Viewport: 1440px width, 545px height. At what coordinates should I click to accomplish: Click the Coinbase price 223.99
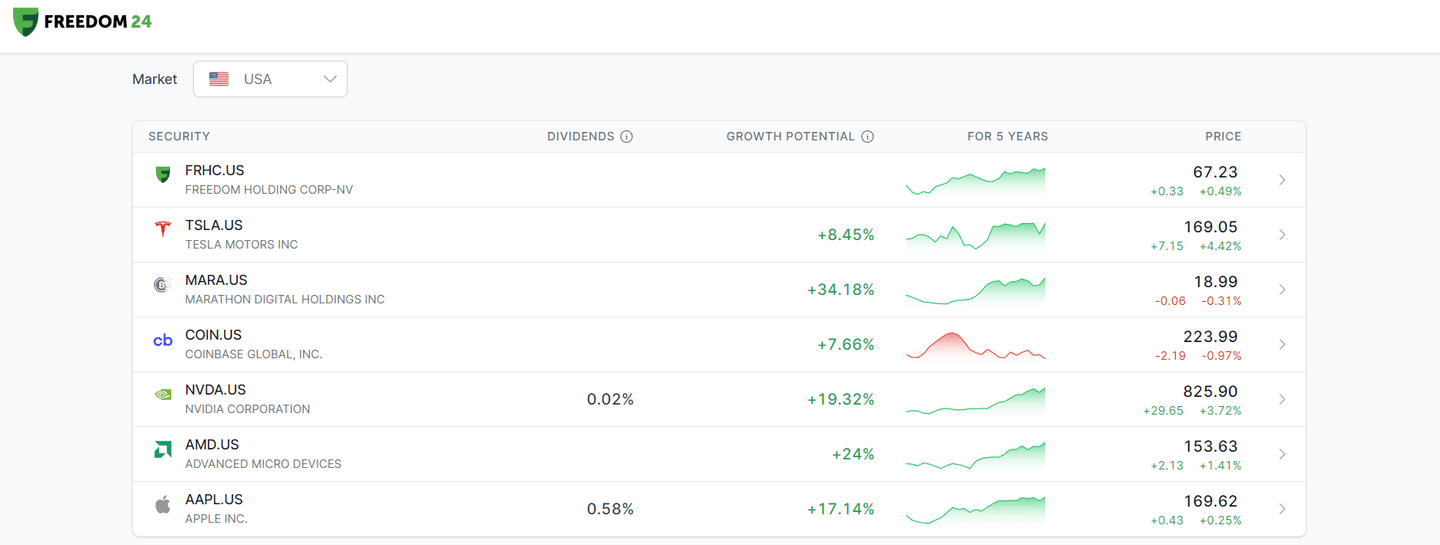[x=1211, y=337]
